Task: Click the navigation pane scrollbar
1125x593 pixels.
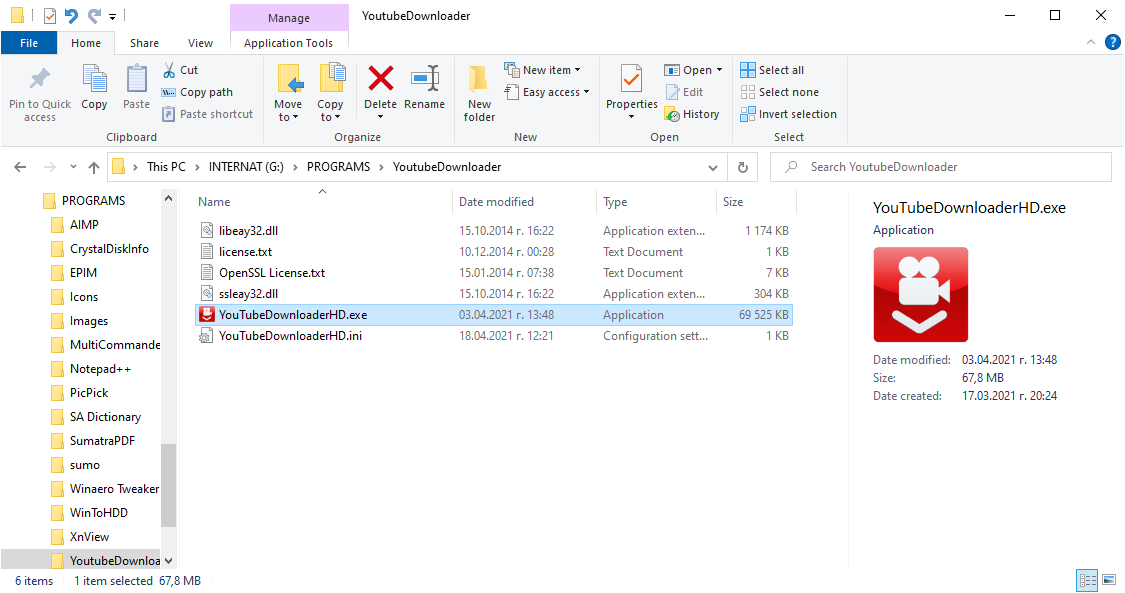Action: [x=169, y=486]
